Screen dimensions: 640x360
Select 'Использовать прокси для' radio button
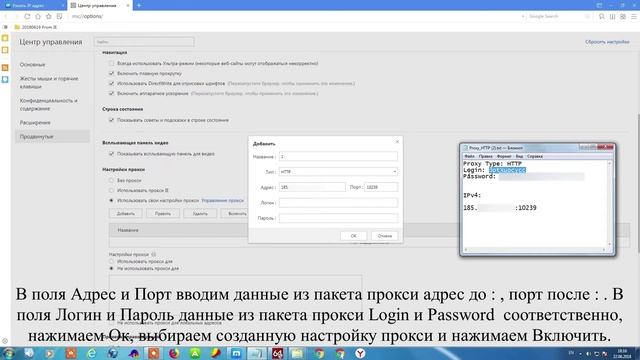click(111, 261)
